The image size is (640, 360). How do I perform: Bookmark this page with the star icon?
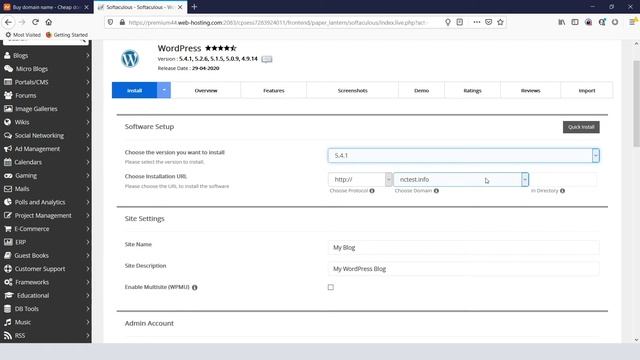pyautogui.click(x=500, y=22)
